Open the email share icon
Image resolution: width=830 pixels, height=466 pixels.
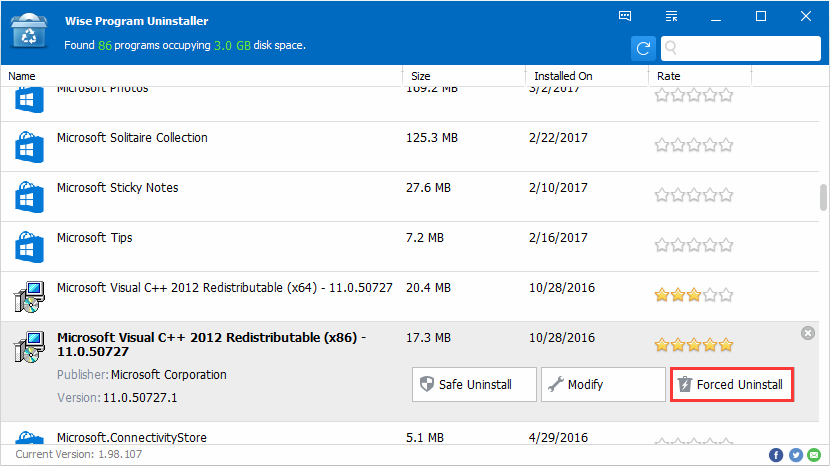[814, 454]
